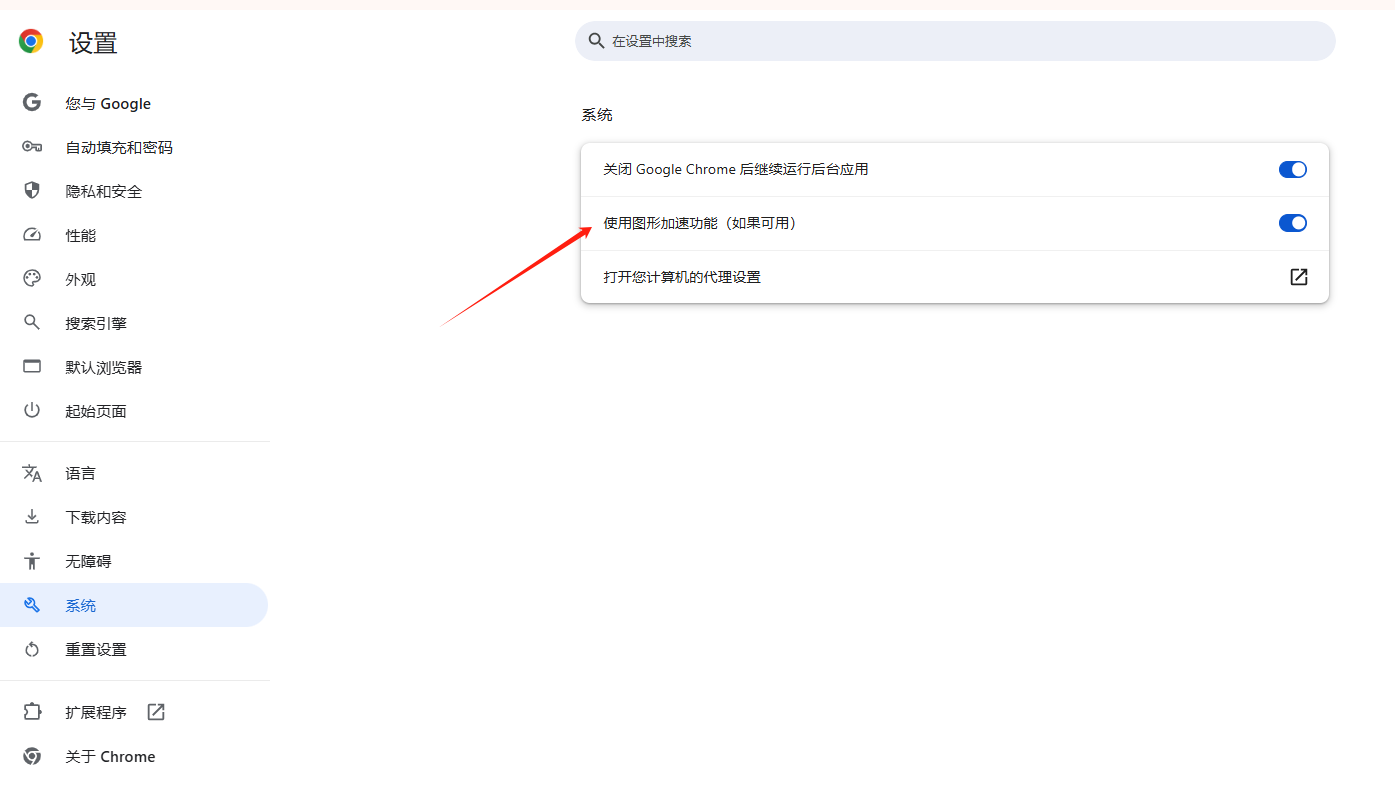Click the shield icon for 隐私和安全
The height and width of the screenshot is (806, 1395).
[x=32, y=191]
